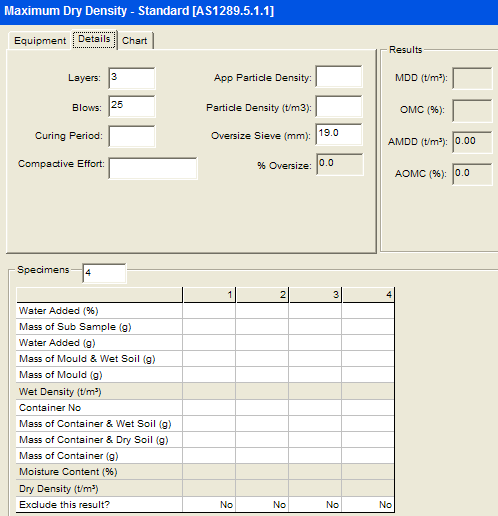Click the AOMC (%) result field

[472, 174]
